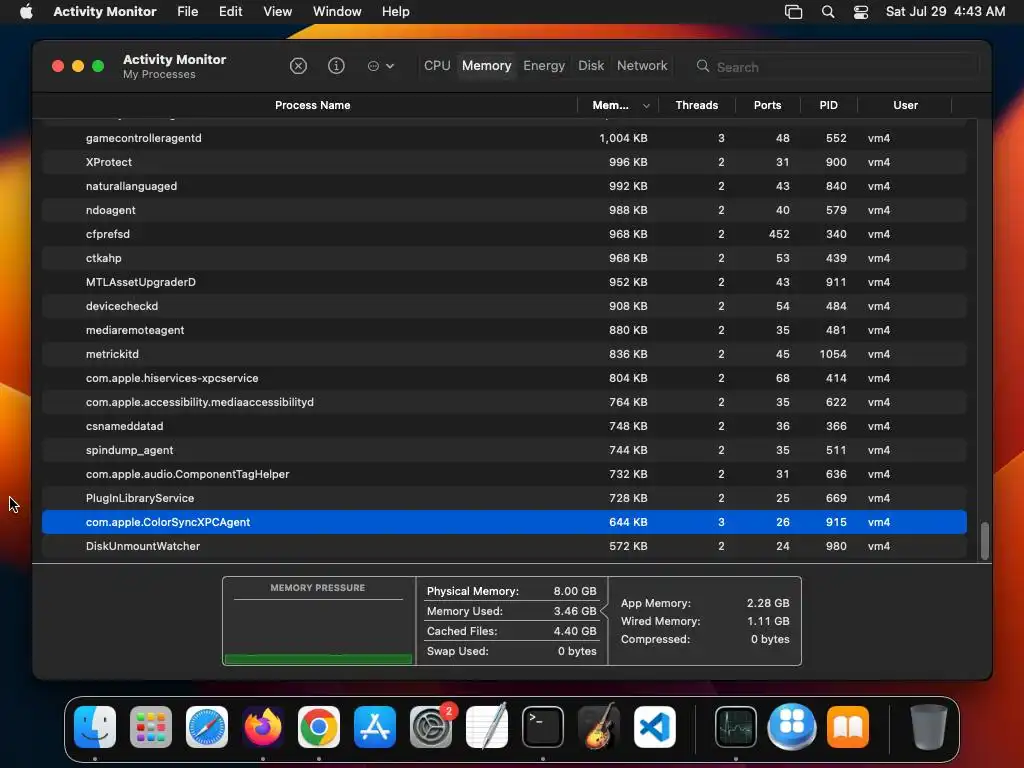1024x768 pixels.
Task: Launch Firefox from the Dock
Action: coord(263,727)
